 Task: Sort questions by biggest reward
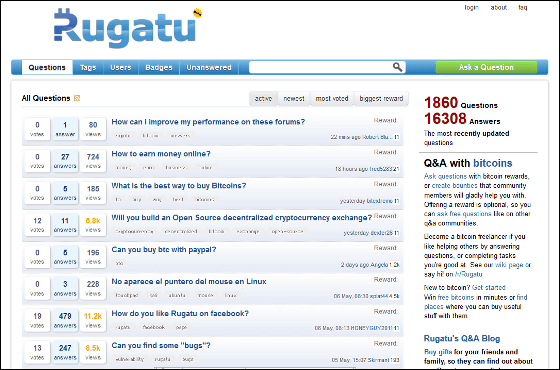pyautogui.click(x=381, y=99)
